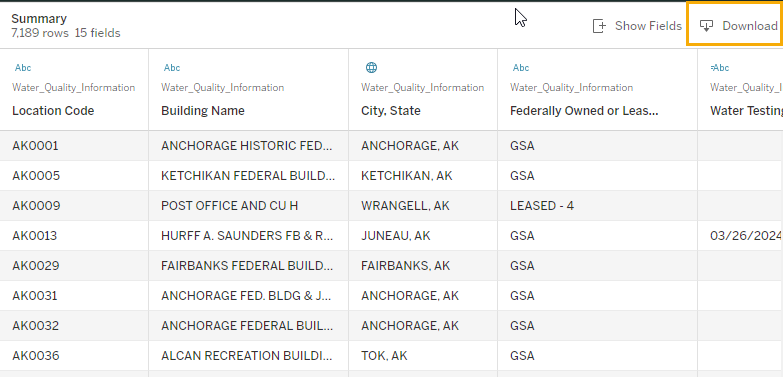Select the TOK, AK cell
Viewport: 783px width, 377px height.
click(423, 356)
